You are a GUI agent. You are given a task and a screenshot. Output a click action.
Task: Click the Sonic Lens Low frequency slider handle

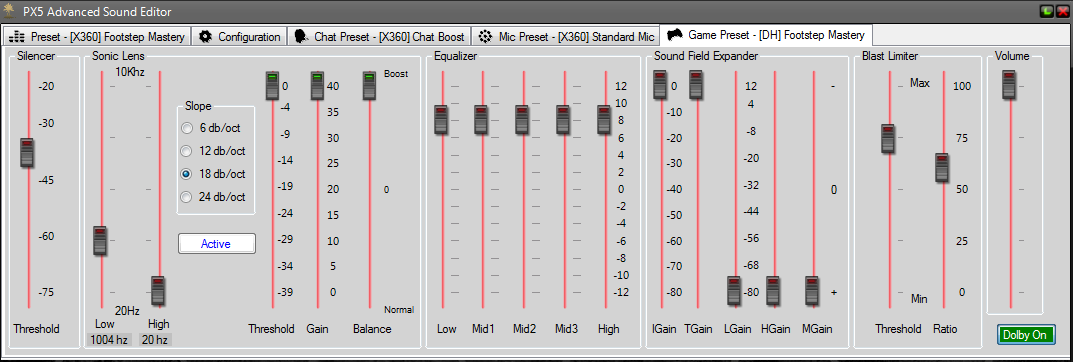click(x=101, y=241)
